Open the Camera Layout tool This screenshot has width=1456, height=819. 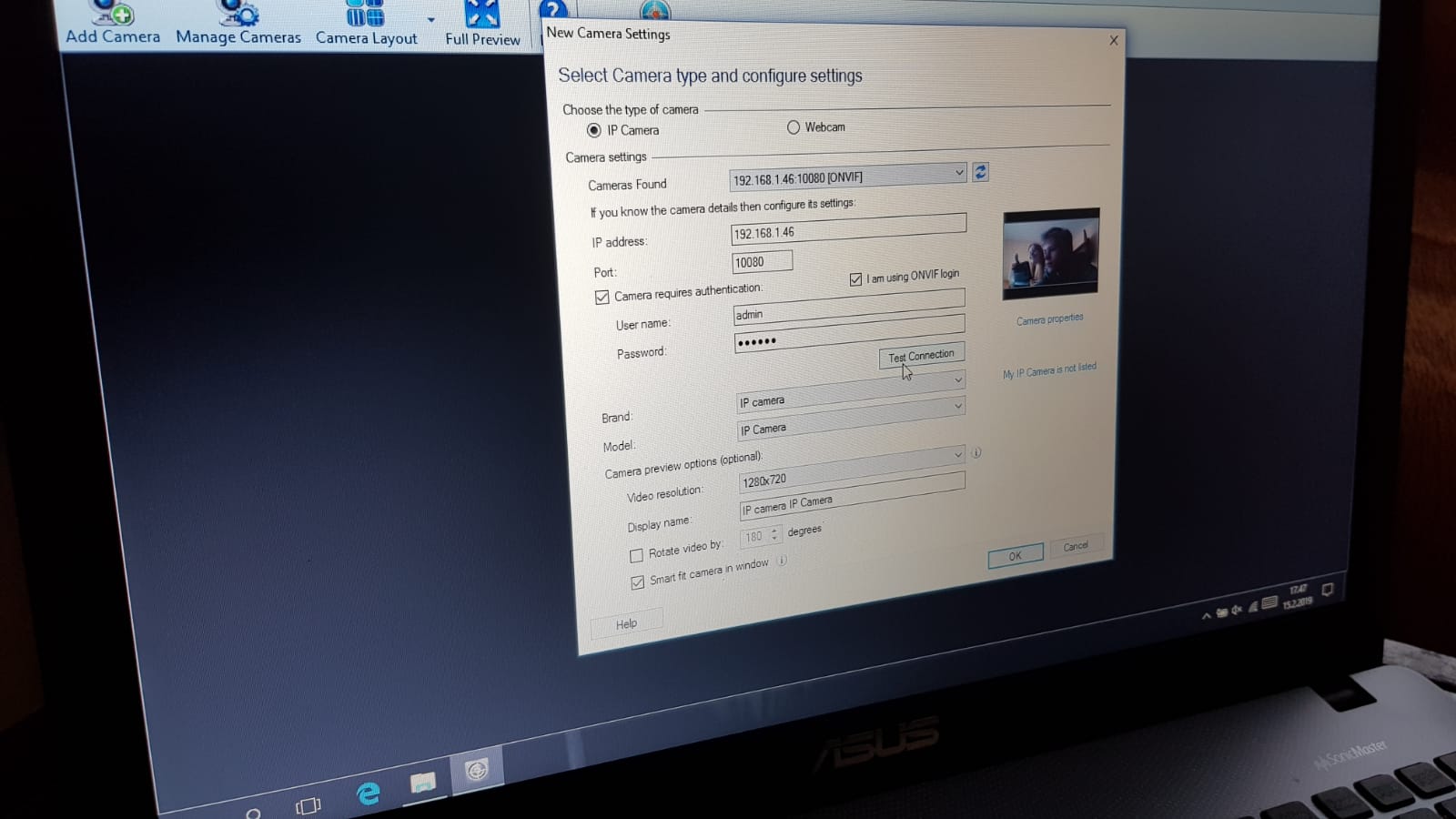366,25
